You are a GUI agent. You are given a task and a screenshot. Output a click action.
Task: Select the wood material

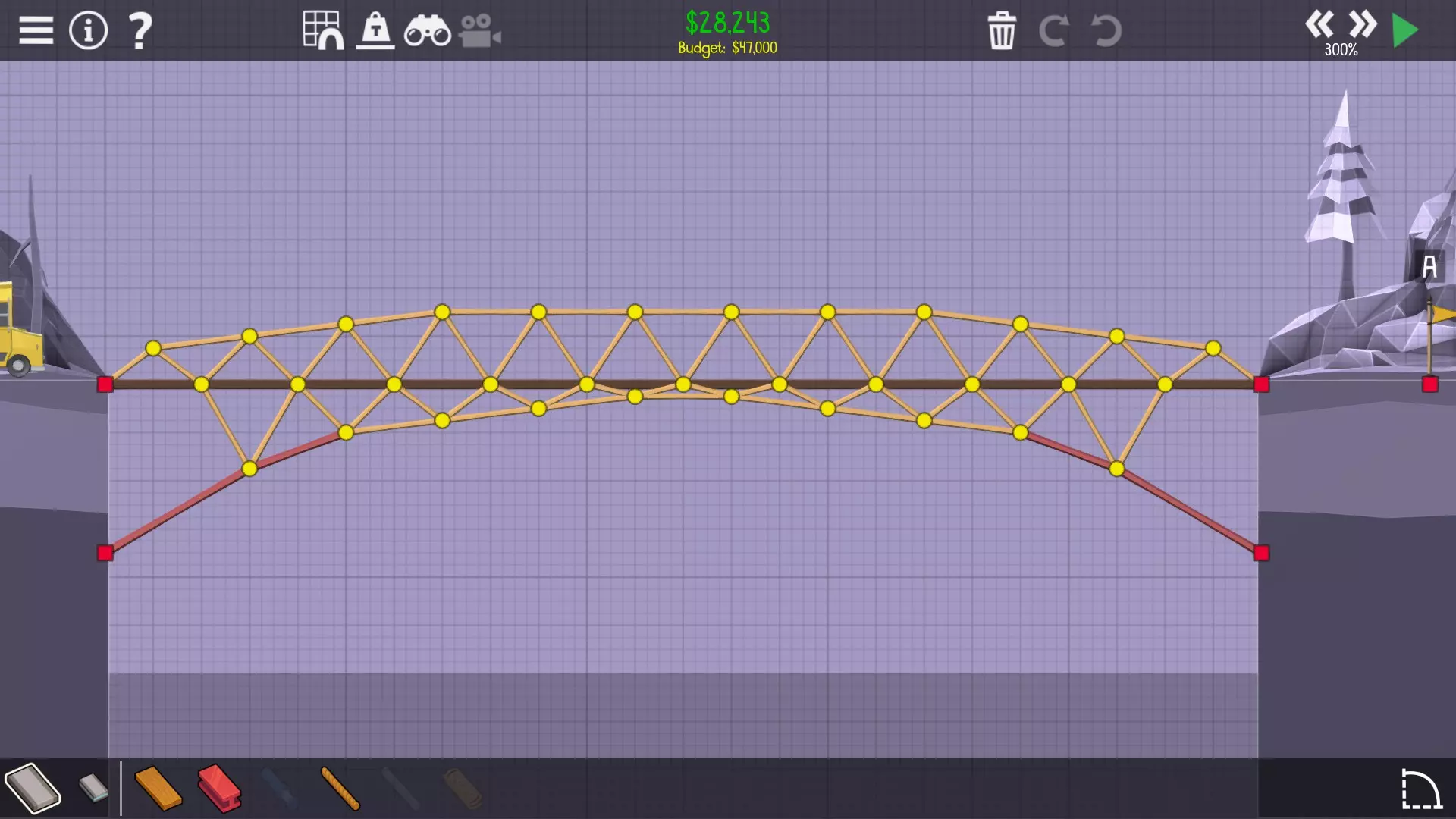(x=158, y=789)
